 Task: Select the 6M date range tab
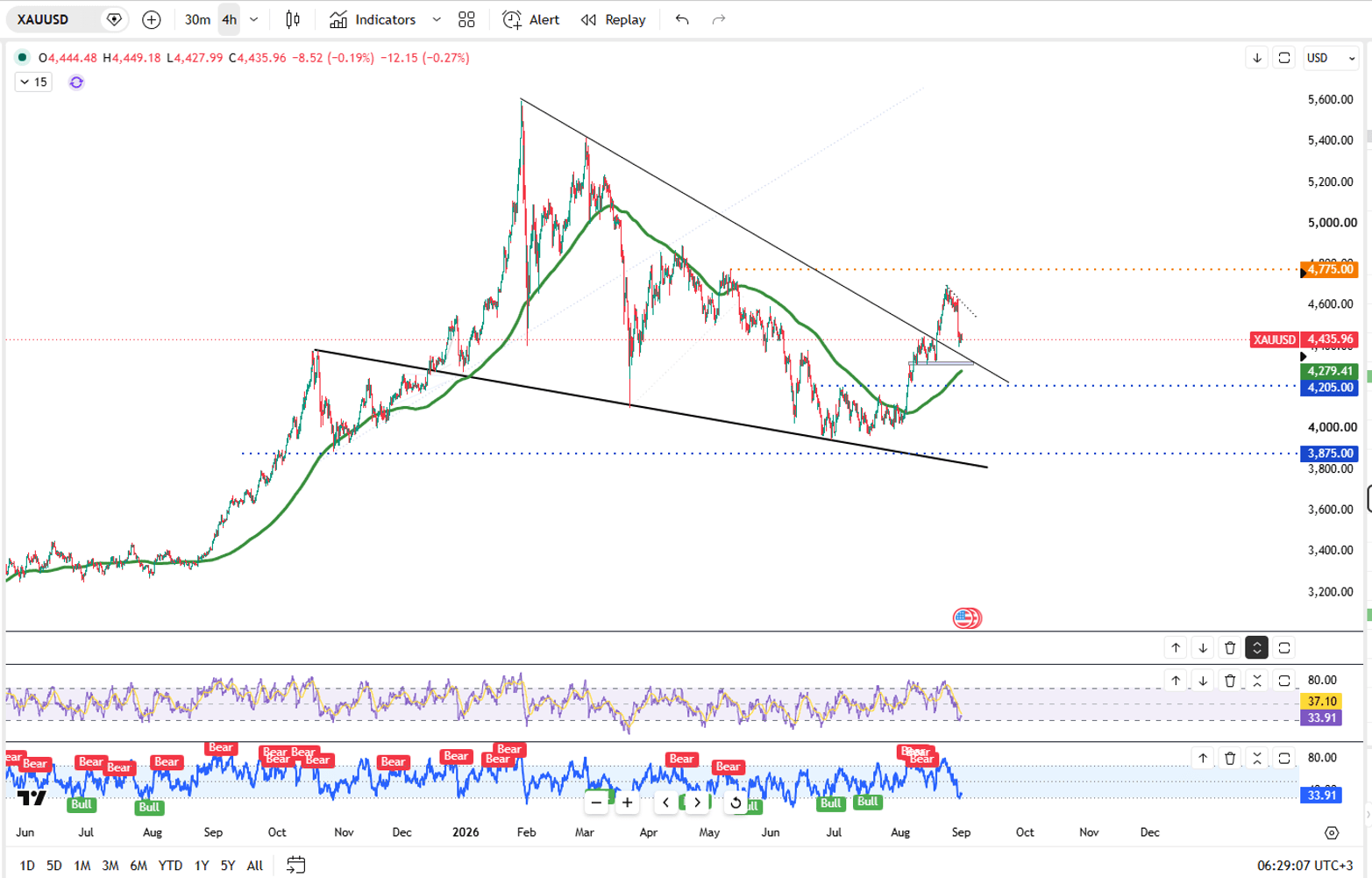click(x=139, y=865)
